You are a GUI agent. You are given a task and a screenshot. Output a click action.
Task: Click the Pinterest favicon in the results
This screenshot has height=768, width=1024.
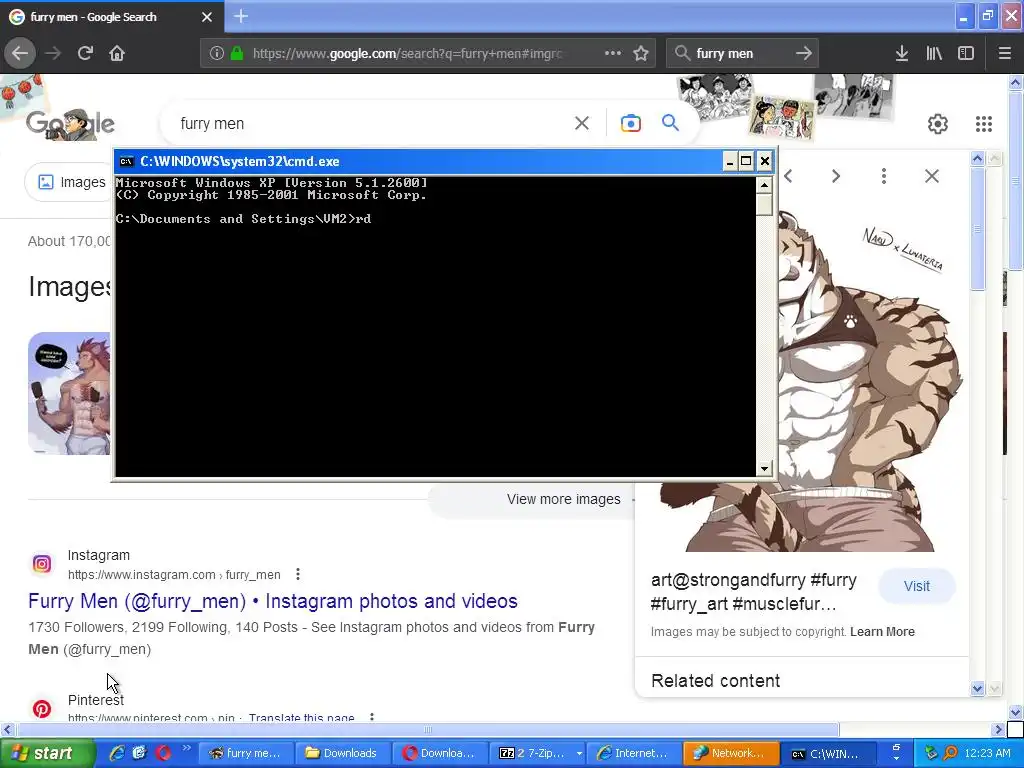(x=42, y=709)
